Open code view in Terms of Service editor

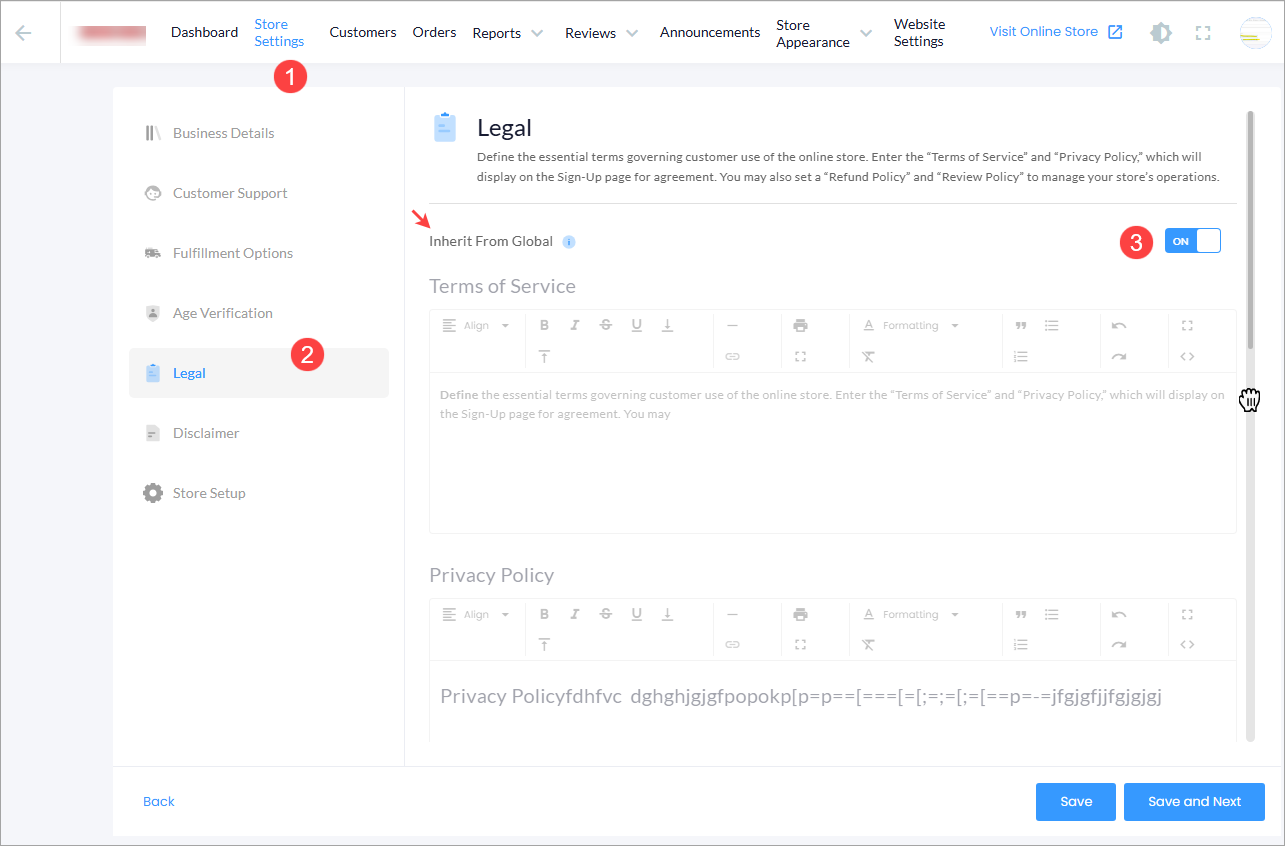click(1187, 356)
